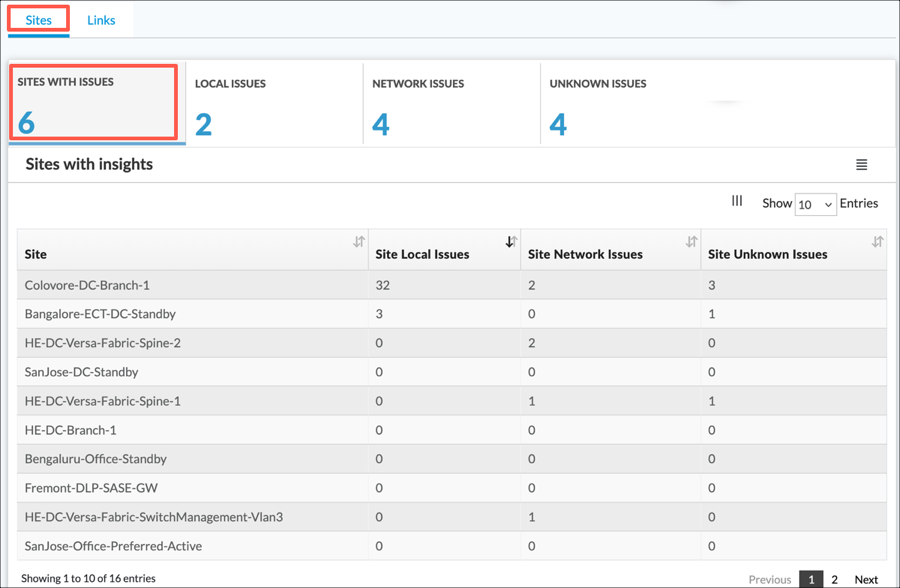Click the hamburger menu icon beside Sites with insights
Image resolution: width=900 pixels, height=588 pixels.
(x=861, y=165)
